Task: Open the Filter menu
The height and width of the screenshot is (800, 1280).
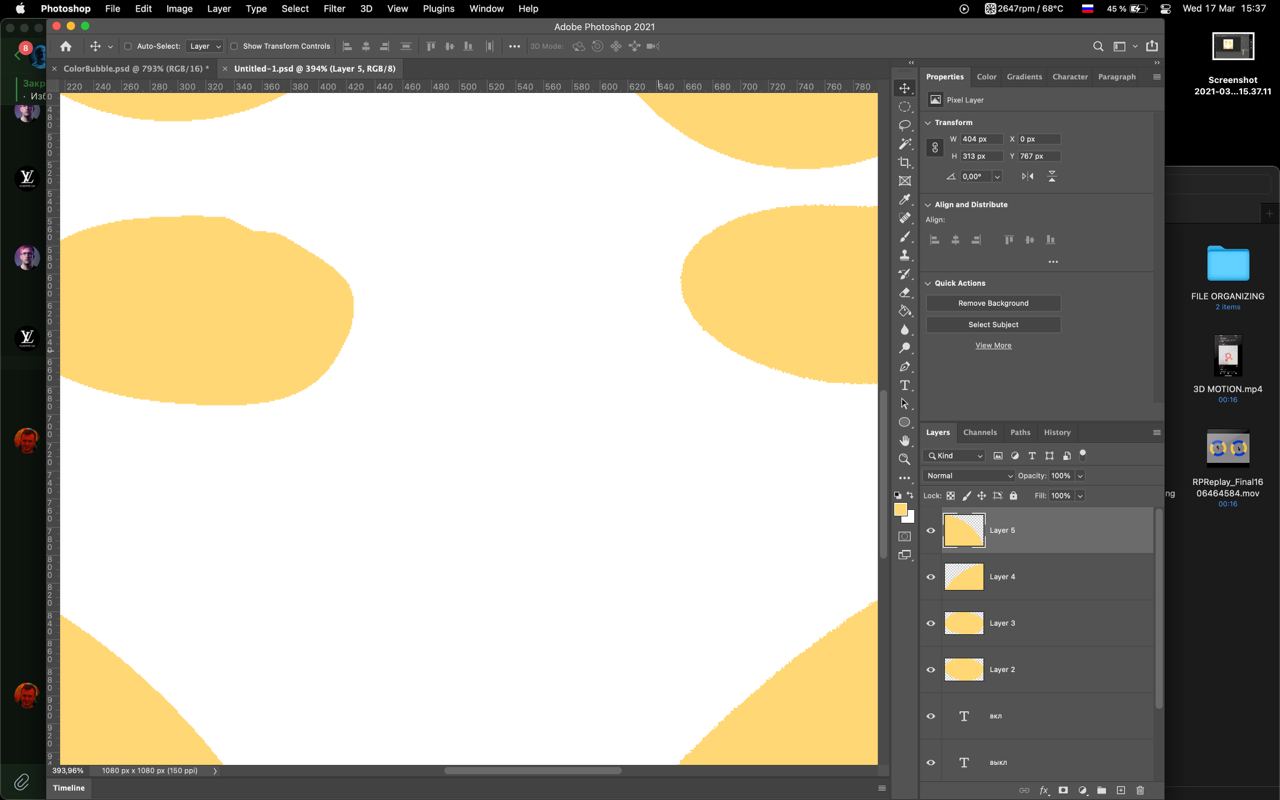Action: point(334,8)
